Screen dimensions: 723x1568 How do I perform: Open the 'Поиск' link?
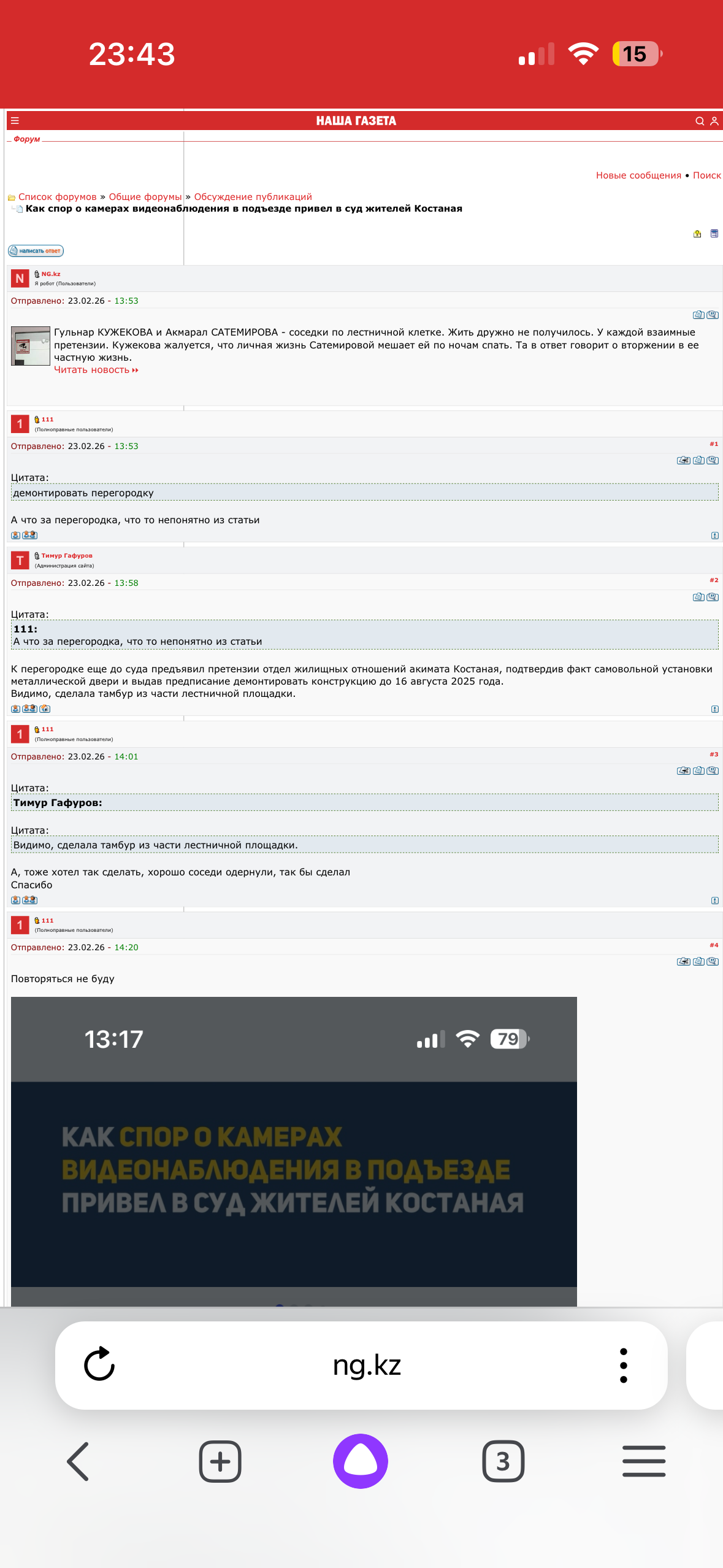[x=707, y=175]
